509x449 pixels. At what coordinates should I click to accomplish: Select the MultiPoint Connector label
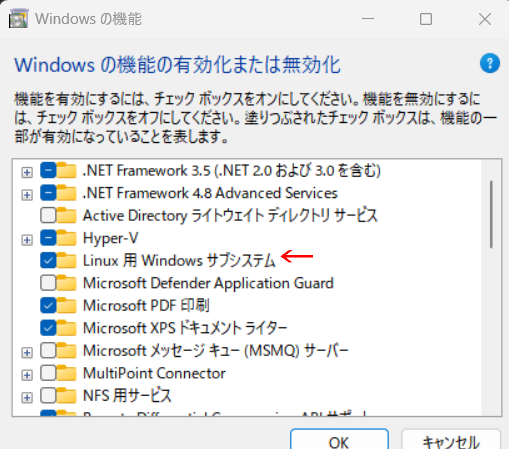[154, 373]
